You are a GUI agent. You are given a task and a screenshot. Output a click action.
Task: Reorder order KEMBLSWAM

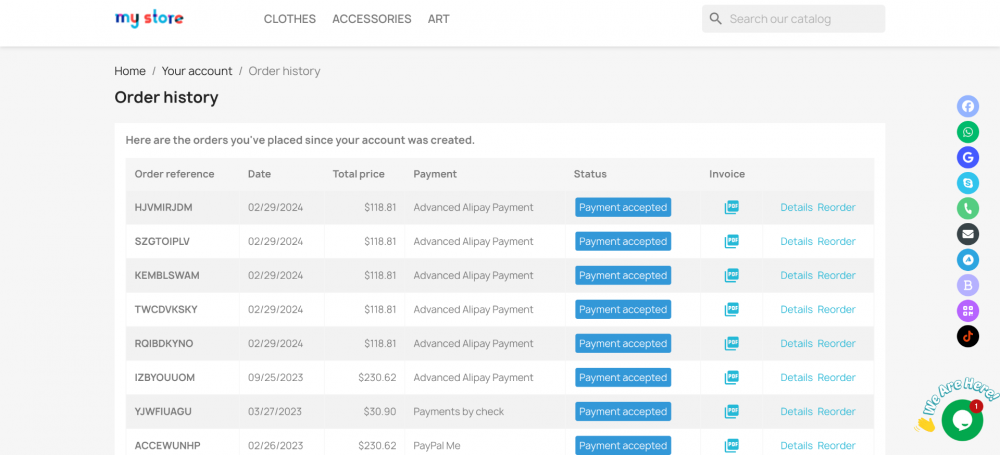[x=836, y=275]
